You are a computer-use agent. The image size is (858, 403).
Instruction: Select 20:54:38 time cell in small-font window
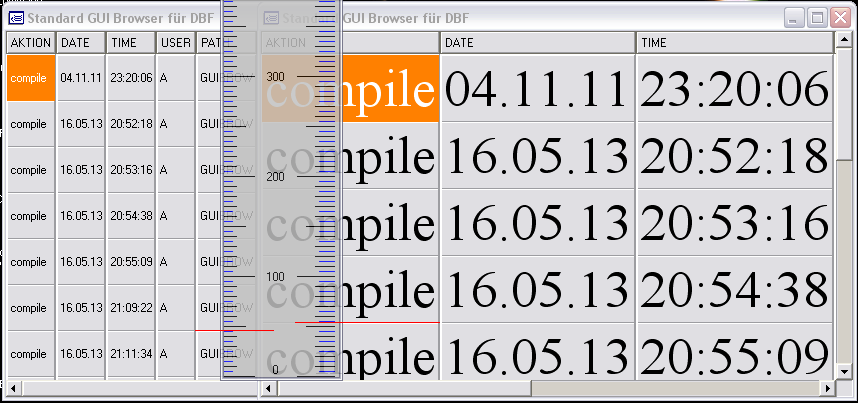pyautogui.click(x=131, y=216)
